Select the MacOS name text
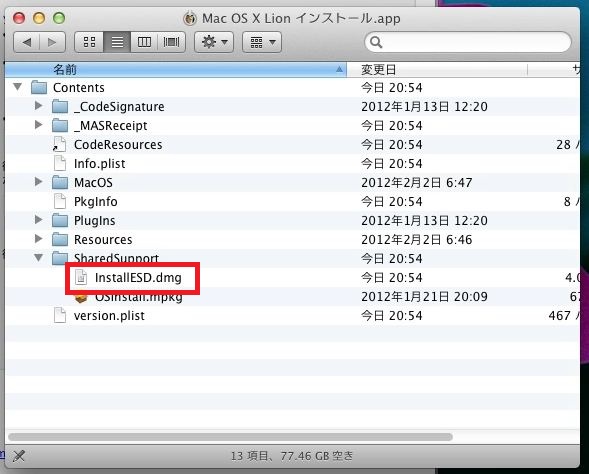Viewport: 589px width, 474px height. pos(93,183)
